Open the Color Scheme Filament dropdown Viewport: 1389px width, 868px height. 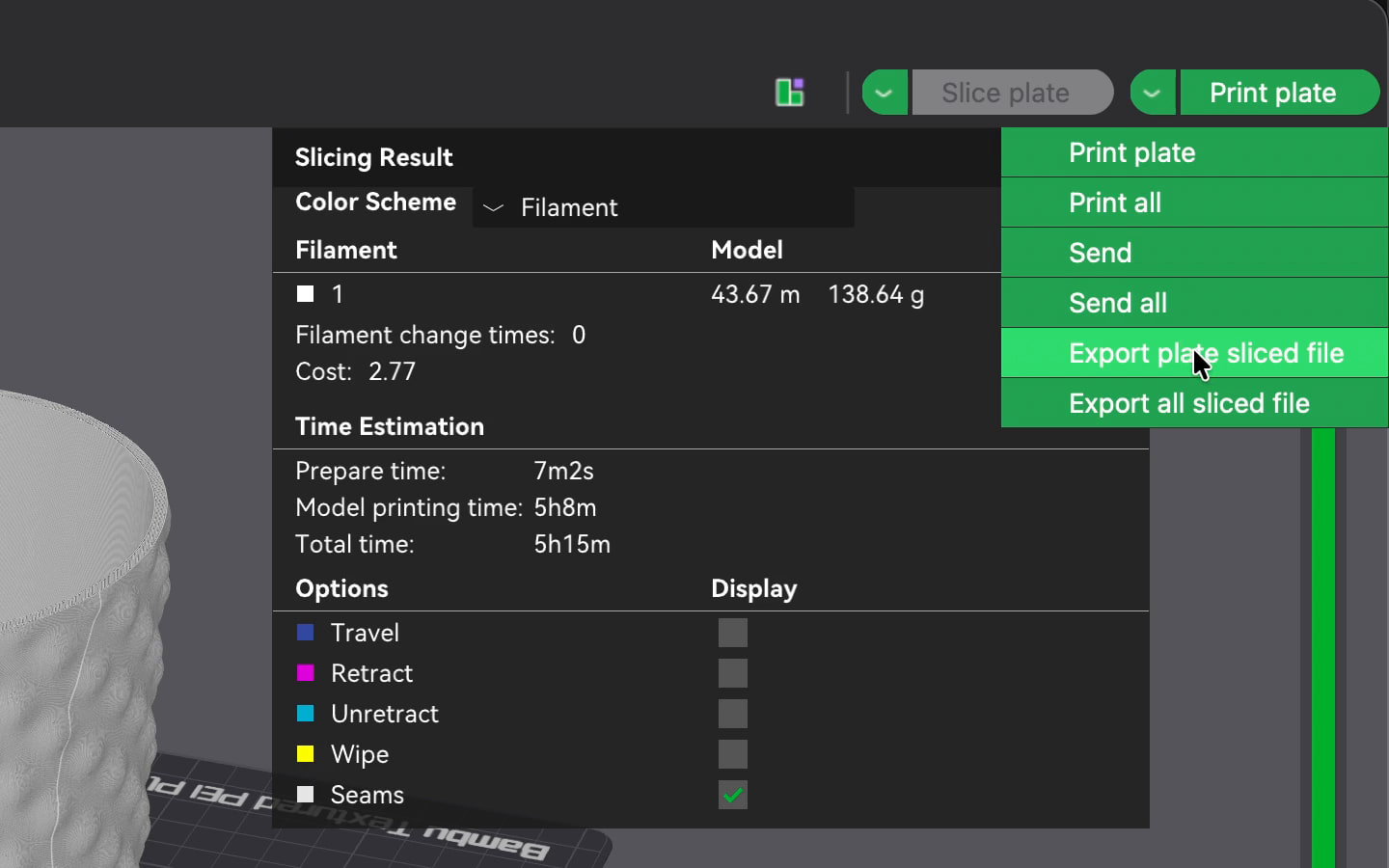663,207
